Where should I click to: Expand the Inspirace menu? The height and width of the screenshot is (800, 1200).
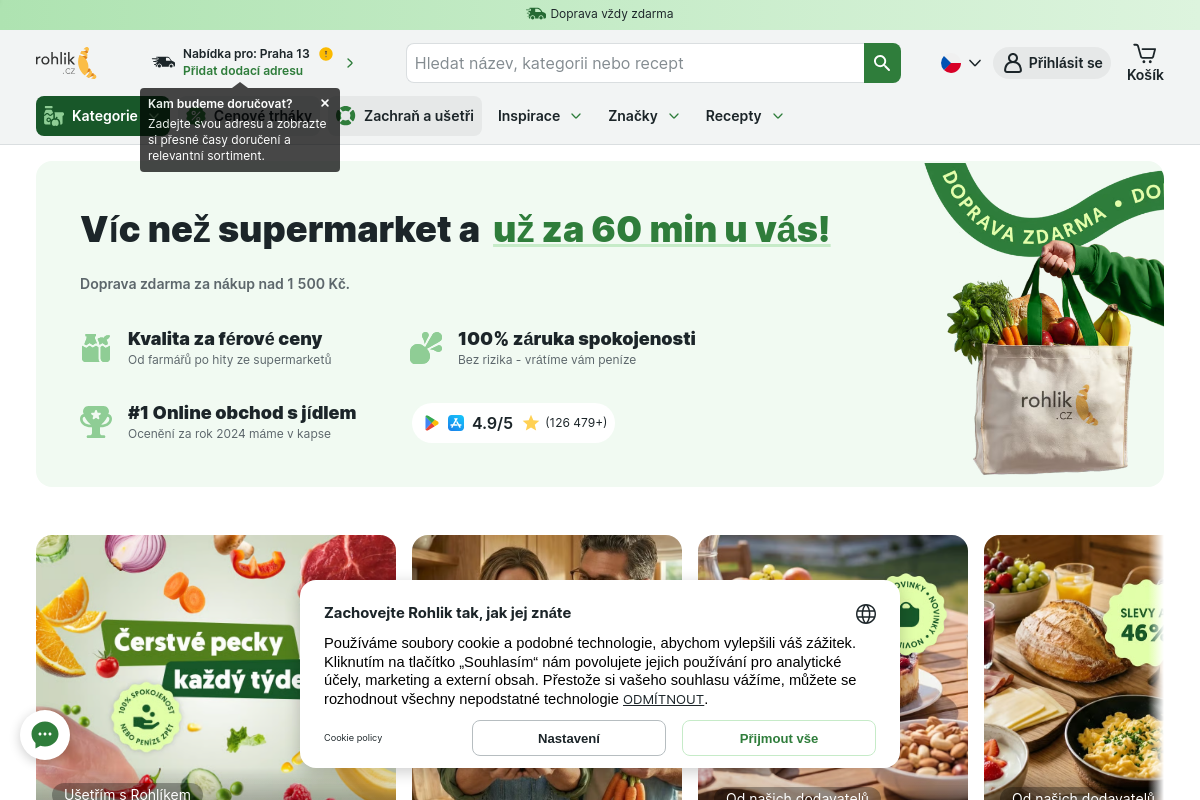pyautogui.click(x=540, y=116)
